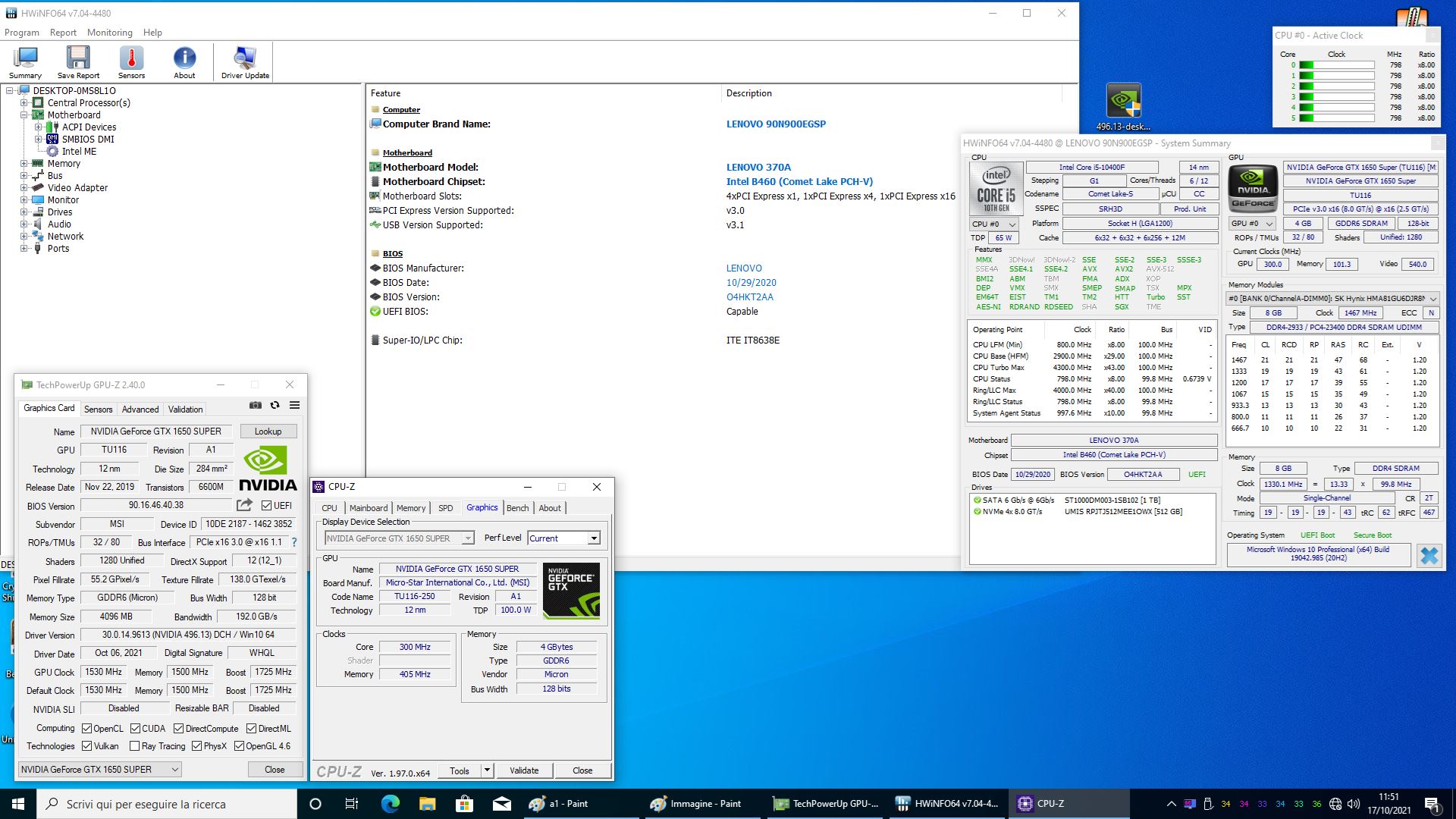Toggle Vulkan checkbox in GPU-Z
The image size is (1456, 819).
pos(86,746)
